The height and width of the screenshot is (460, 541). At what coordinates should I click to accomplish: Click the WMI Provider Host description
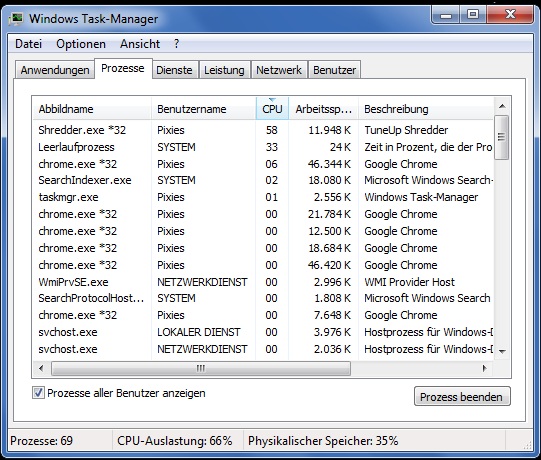(410, 282)
